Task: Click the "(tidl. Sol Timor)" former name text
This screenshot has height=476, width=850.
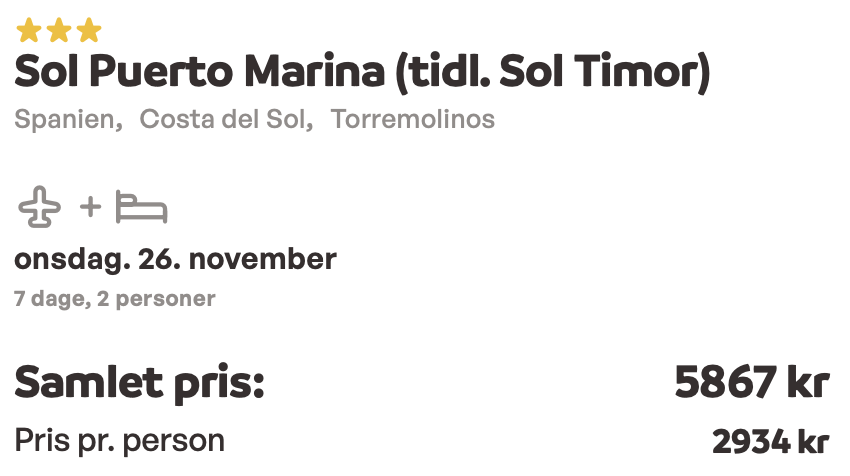Action: pyautogui.click(x=553, y=73)
